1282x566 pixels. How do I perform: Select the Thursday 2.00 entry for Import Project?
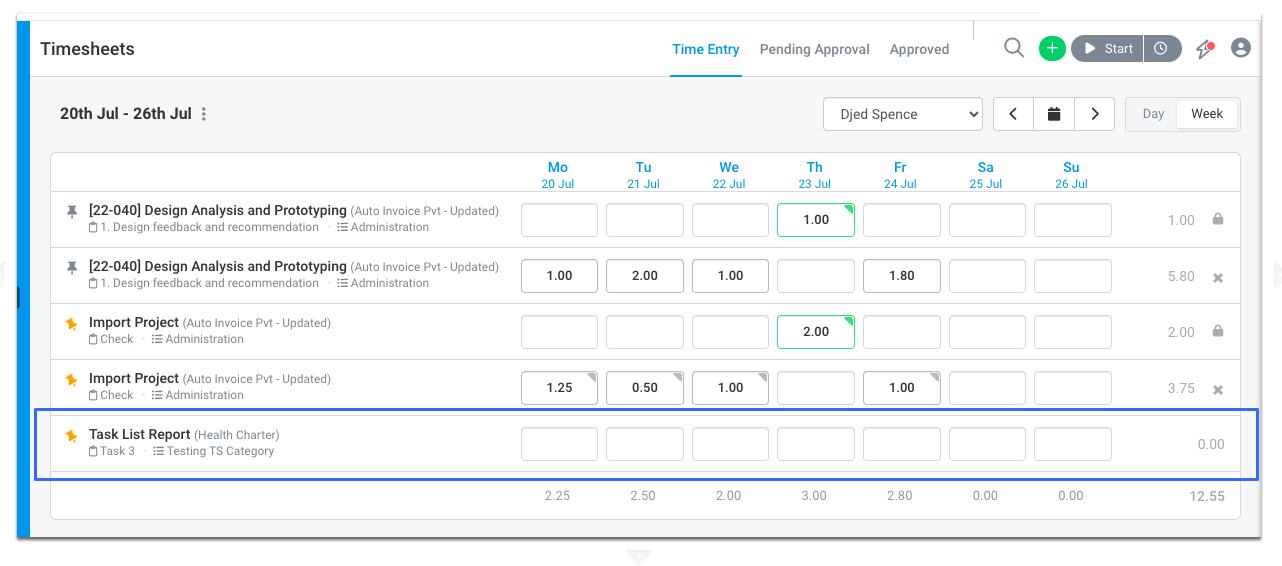coord(816,332)
